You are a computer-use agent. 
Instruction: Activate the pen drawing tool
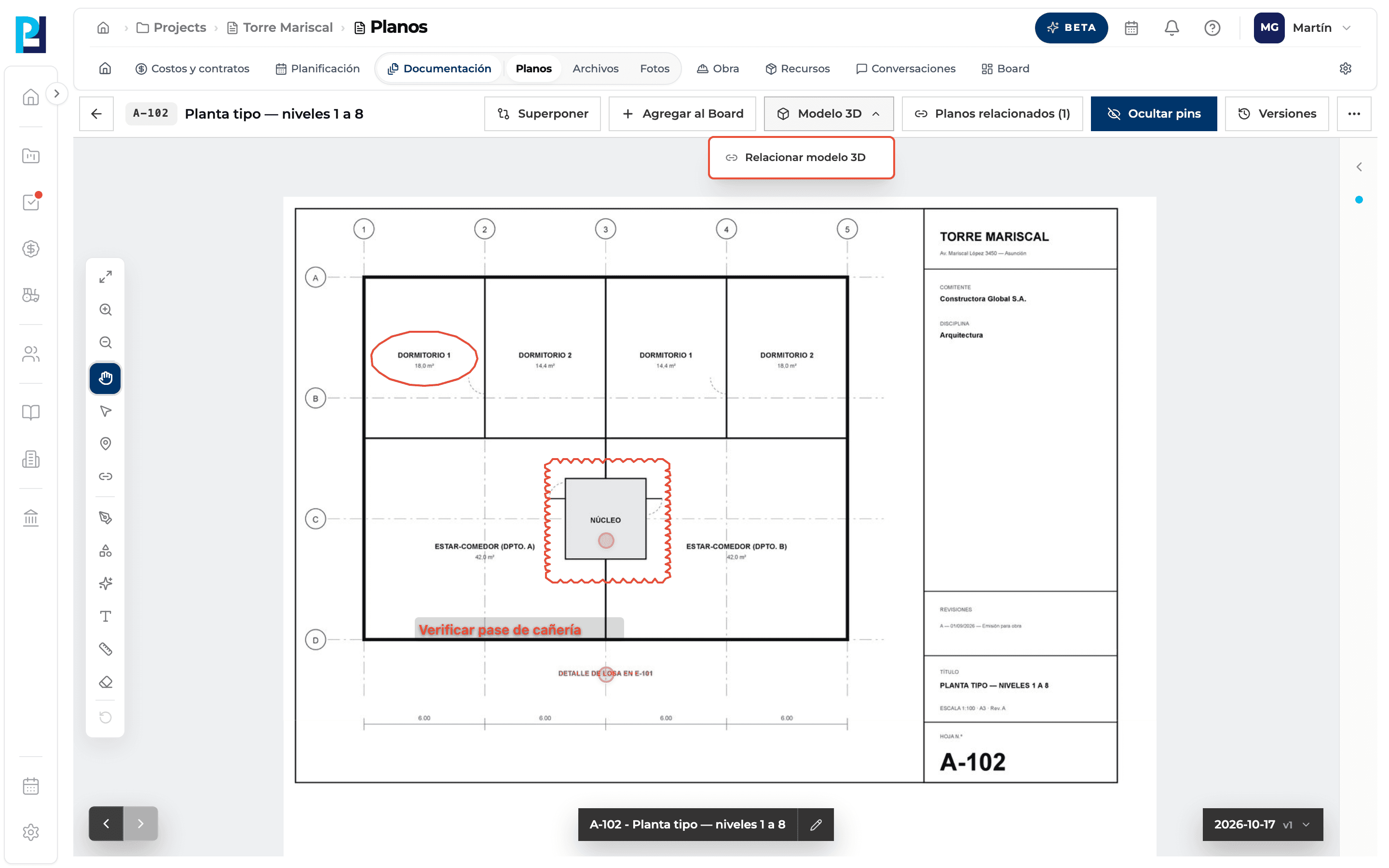[x=105, y=517]
